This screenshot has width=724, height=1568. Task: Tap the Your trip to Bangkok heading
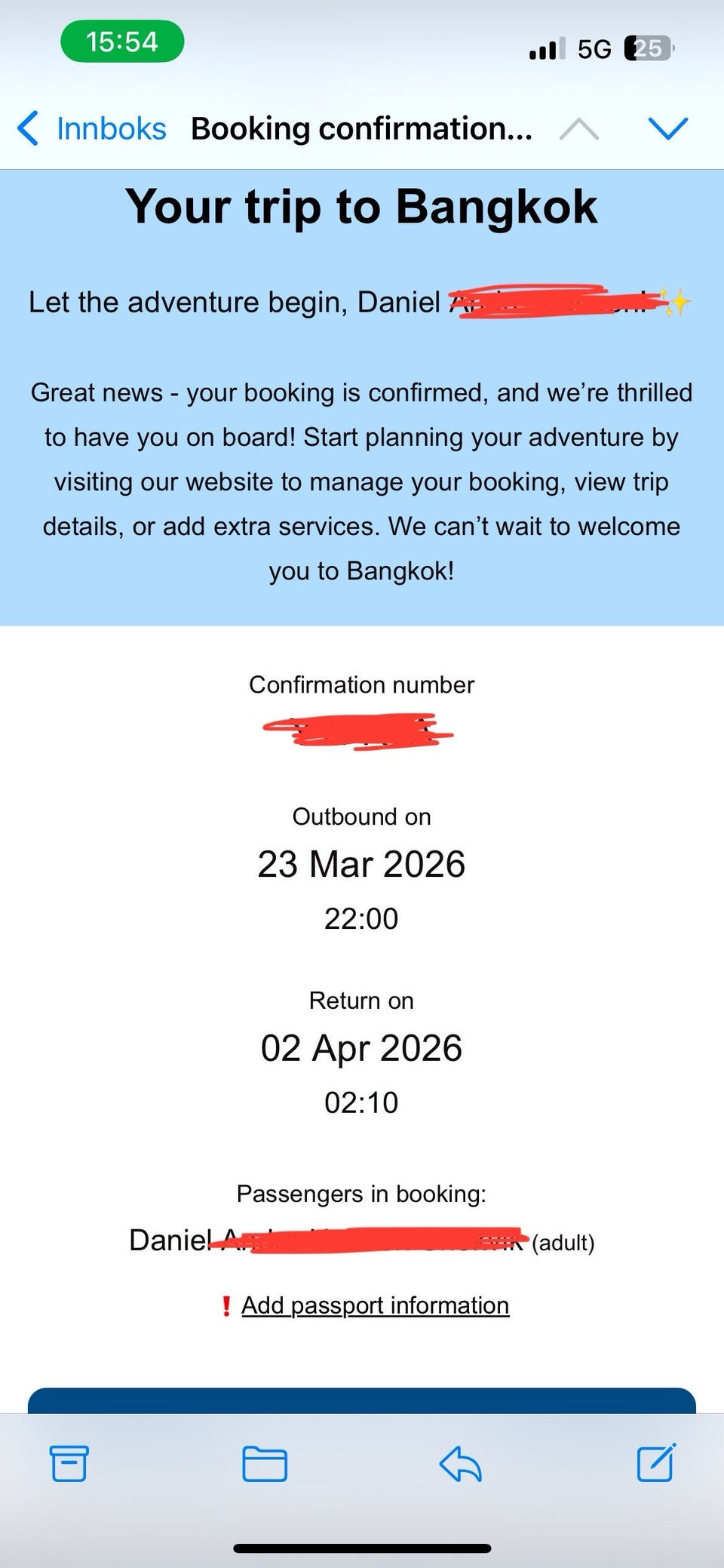pos(361,207)
